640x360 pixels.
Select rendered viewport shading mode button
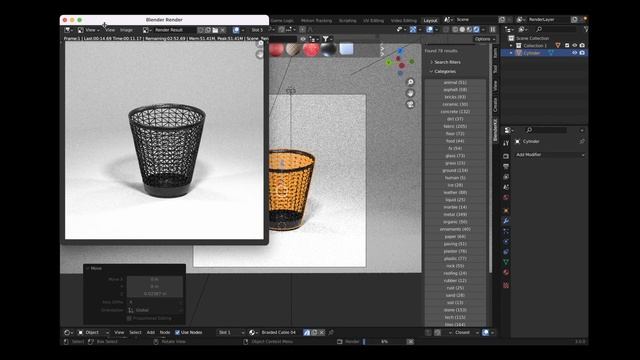pyautogui.click(x=476, y=29)
